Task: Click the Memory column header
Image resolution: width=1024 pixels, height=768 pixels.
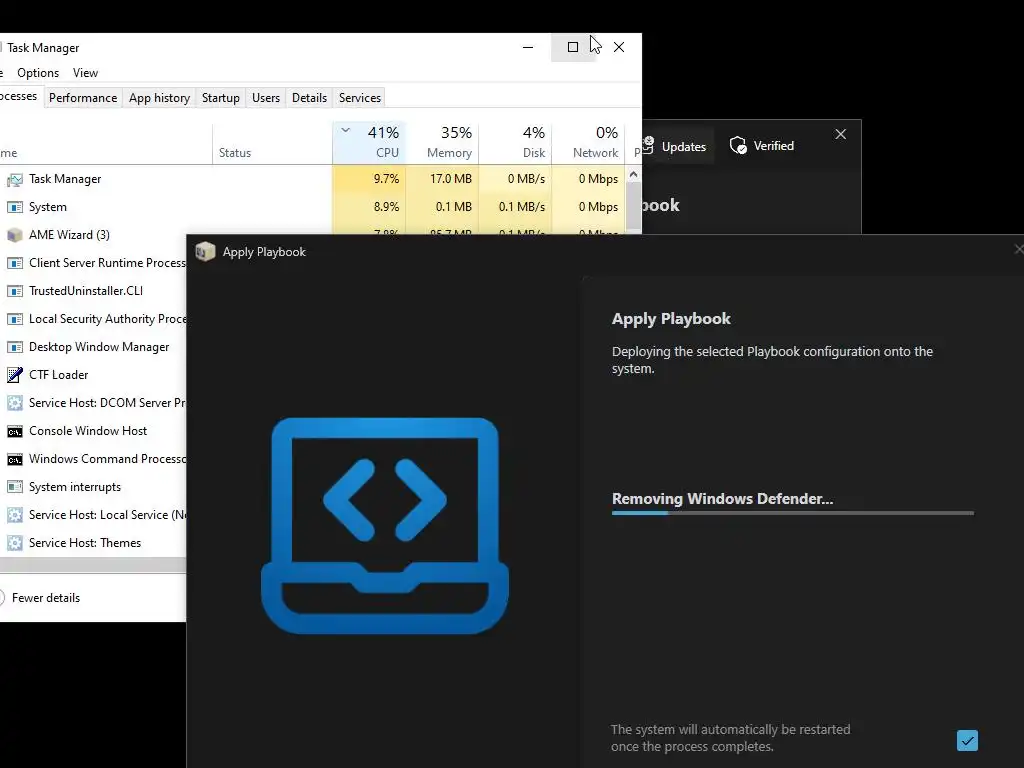Action: coord(442,142)
